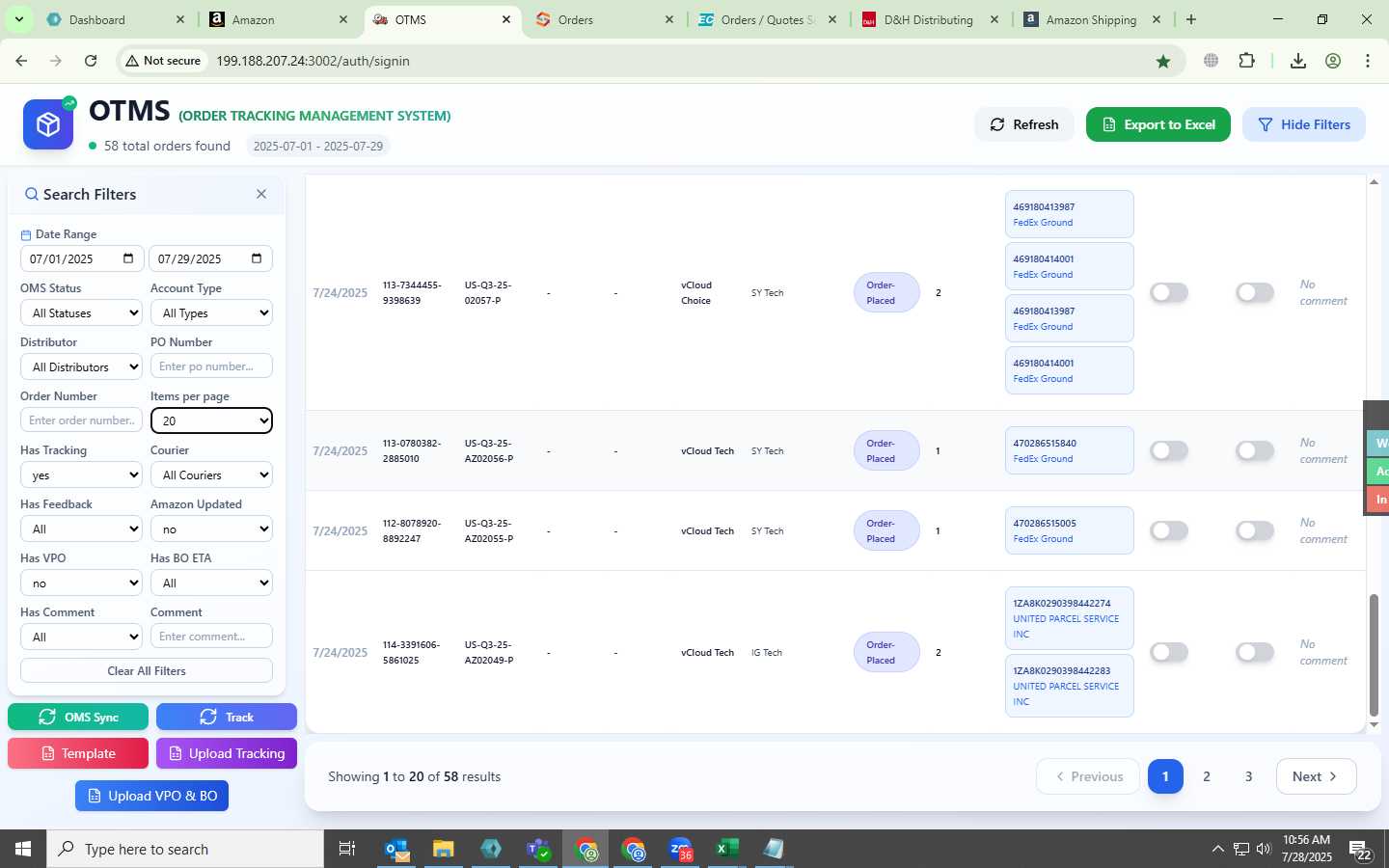Go to results page 2
Image resolution: width=1389 pixels, height=868 pixels.
(1207, 776)
